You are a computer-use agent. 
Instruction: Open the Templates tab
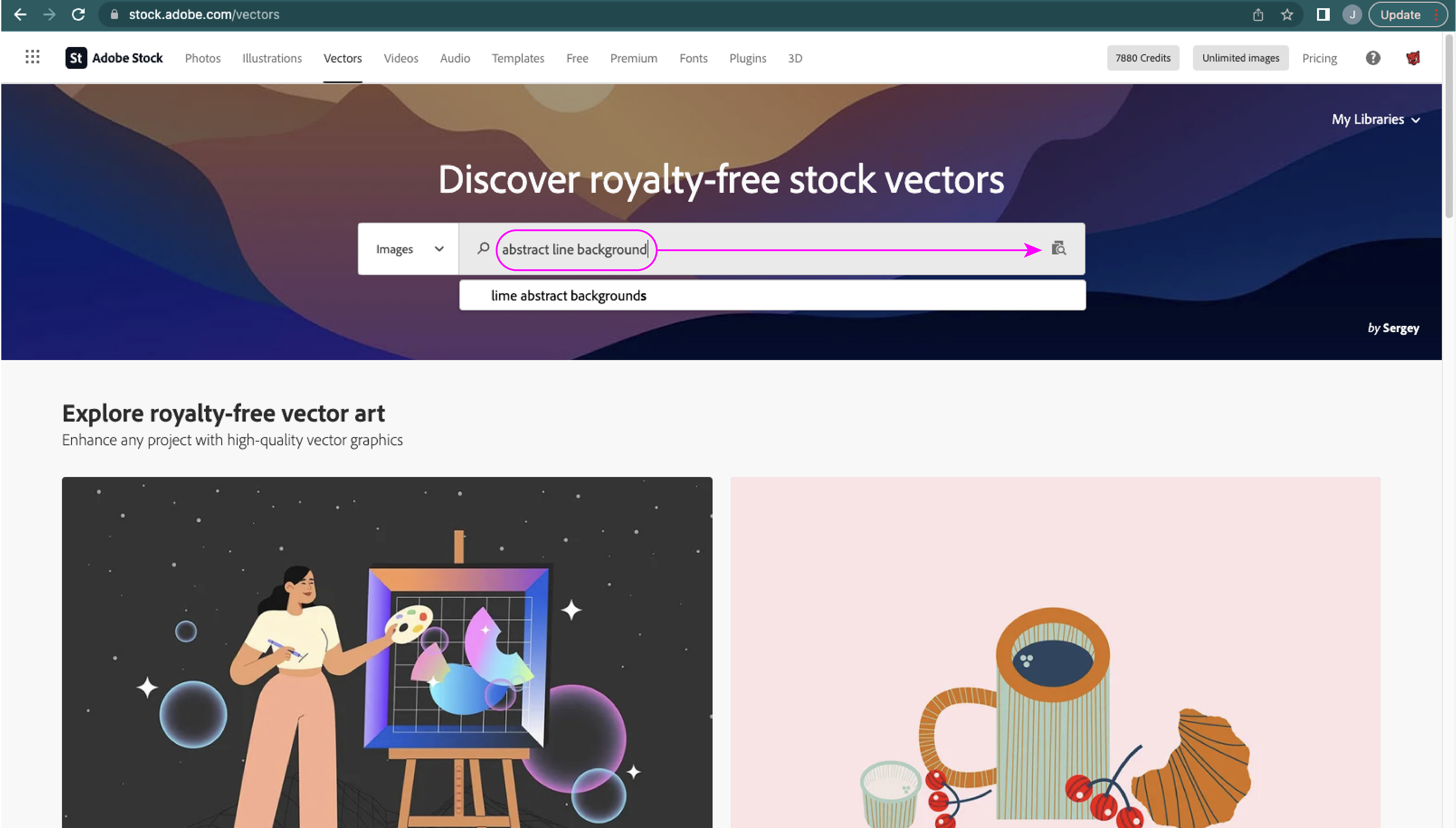coord(518,58)
